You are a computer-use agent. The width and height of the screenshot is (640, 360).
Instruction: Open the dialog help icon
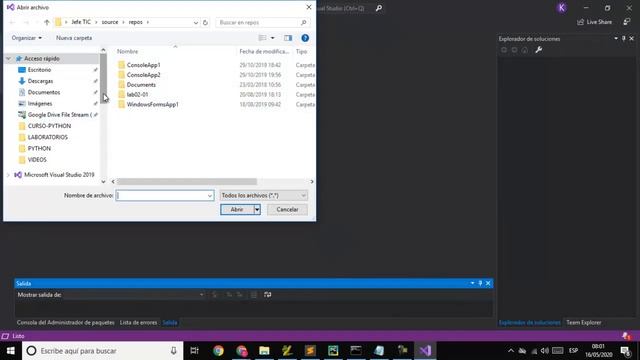point(305,38)
